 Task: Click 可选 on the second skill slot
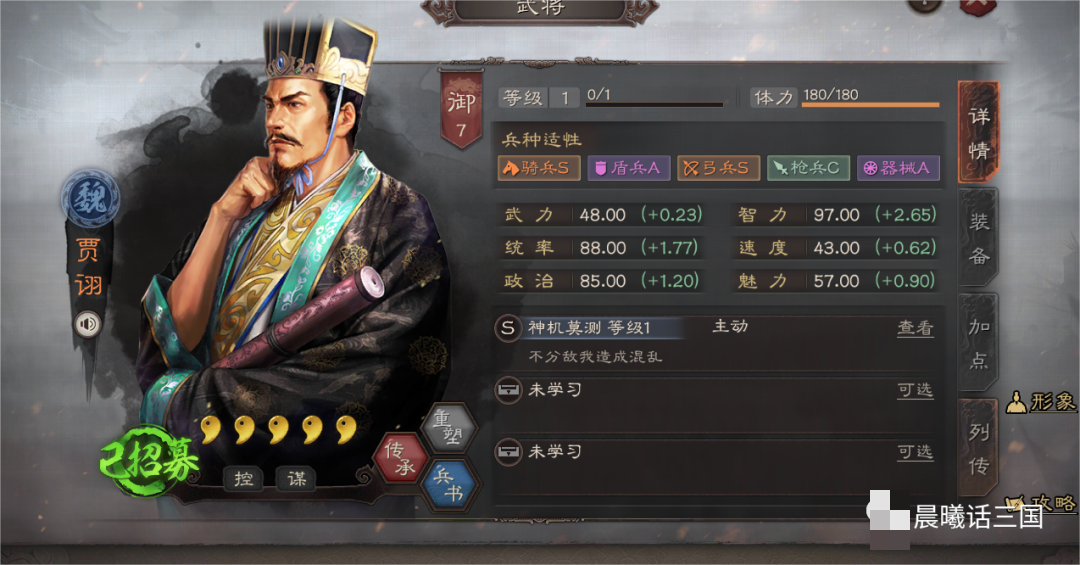(915, 390)
